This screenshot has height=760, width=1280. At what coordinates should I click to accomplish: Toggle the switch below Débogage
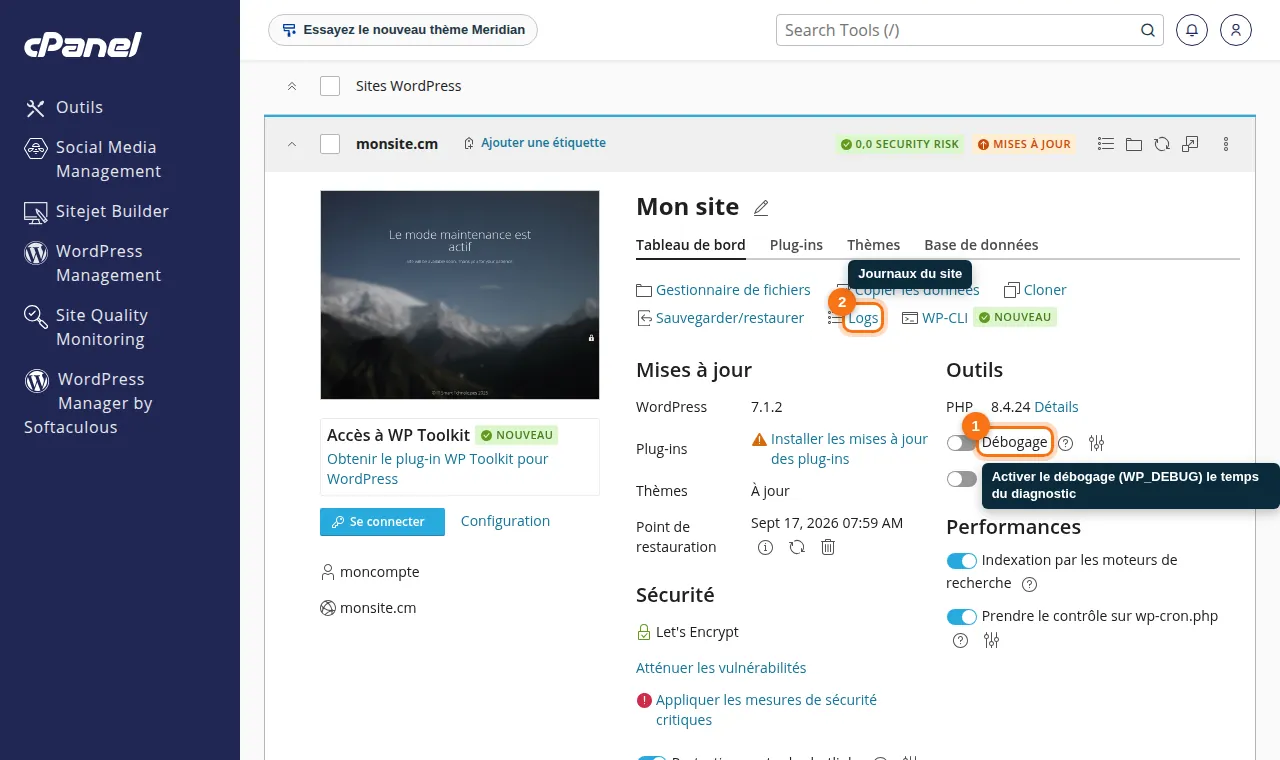(961, 479)
